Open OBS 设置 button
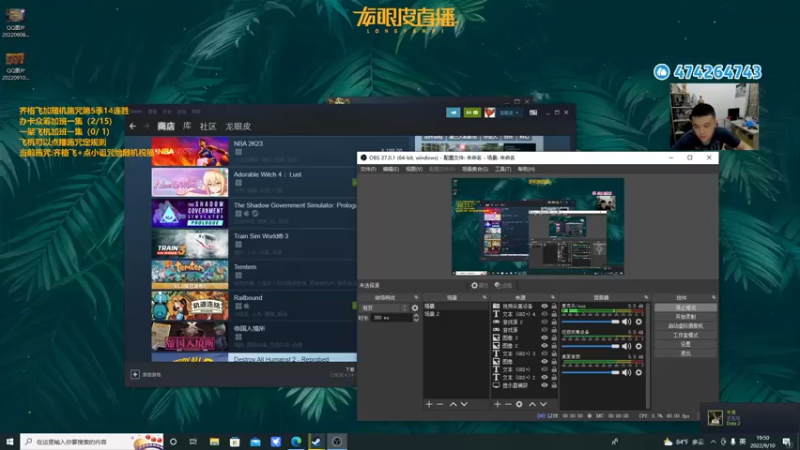Image resolution: width=800 pixels, height=450 pixels. [685, 344]
